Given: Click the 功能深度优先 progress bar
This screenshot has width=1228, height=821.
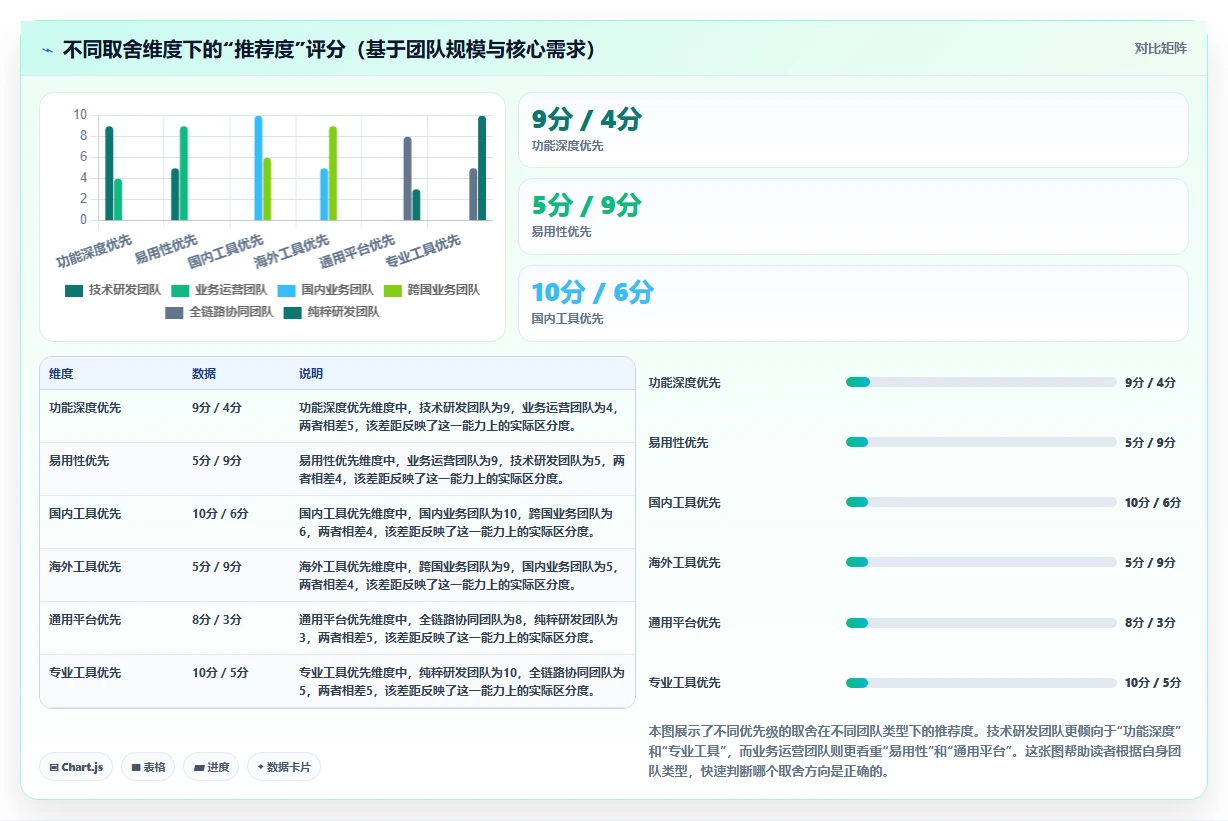Looking at the screenshot, I should 981,382.
